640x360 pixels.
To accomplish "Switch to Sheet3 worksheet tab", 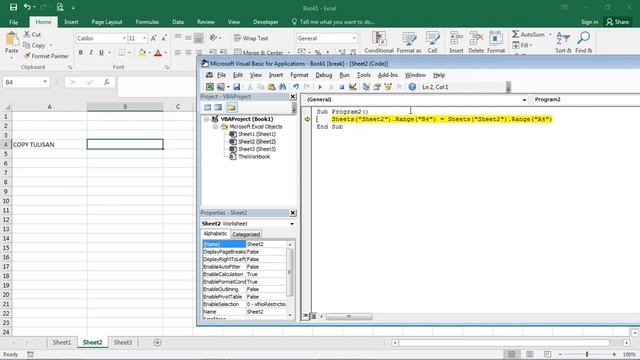I will click(x=123, y=343).
